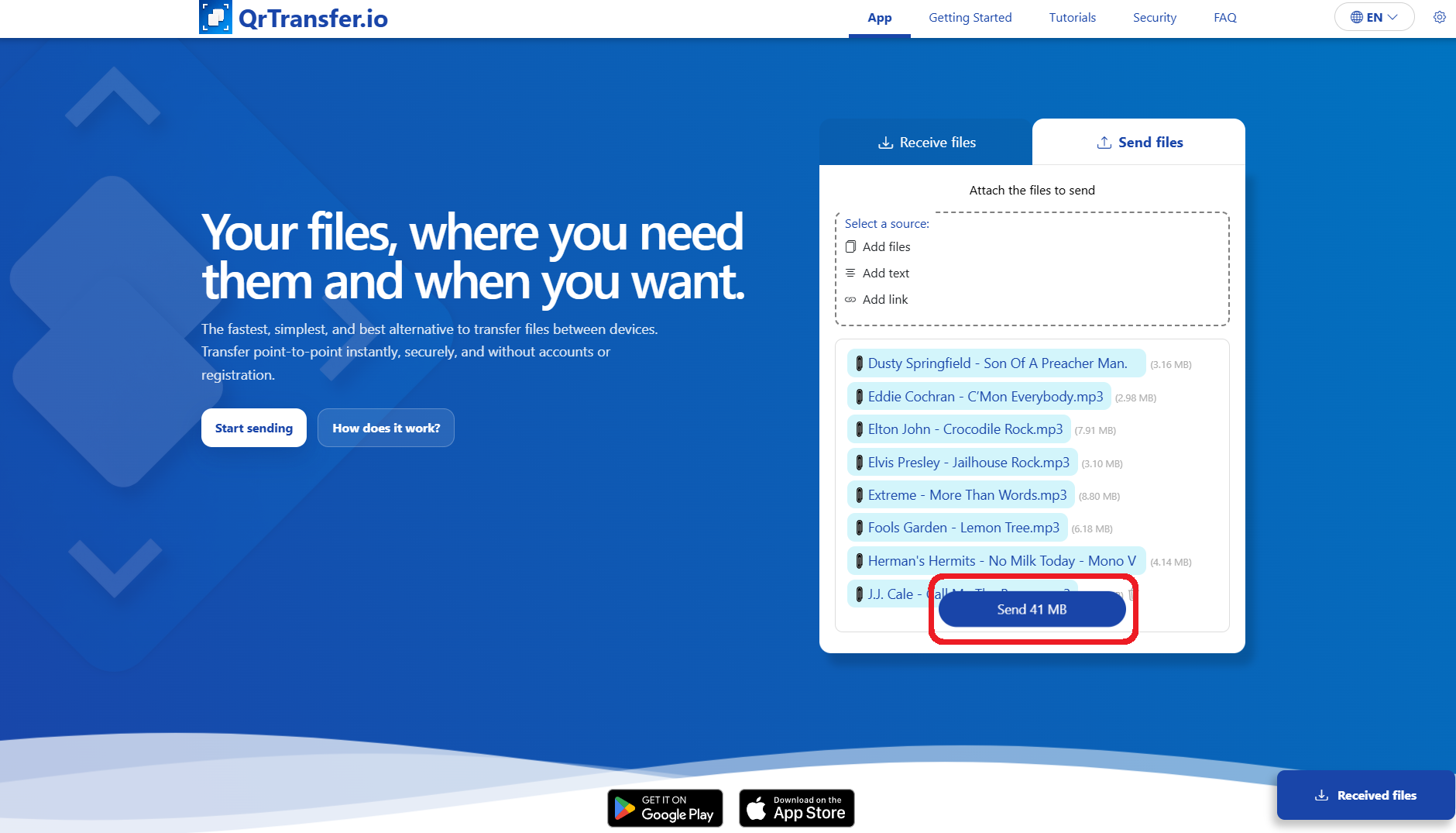Click audio icon of J.J. Cale file
The height and width of the screenshot is (833, 1456).
pos(859,594)
